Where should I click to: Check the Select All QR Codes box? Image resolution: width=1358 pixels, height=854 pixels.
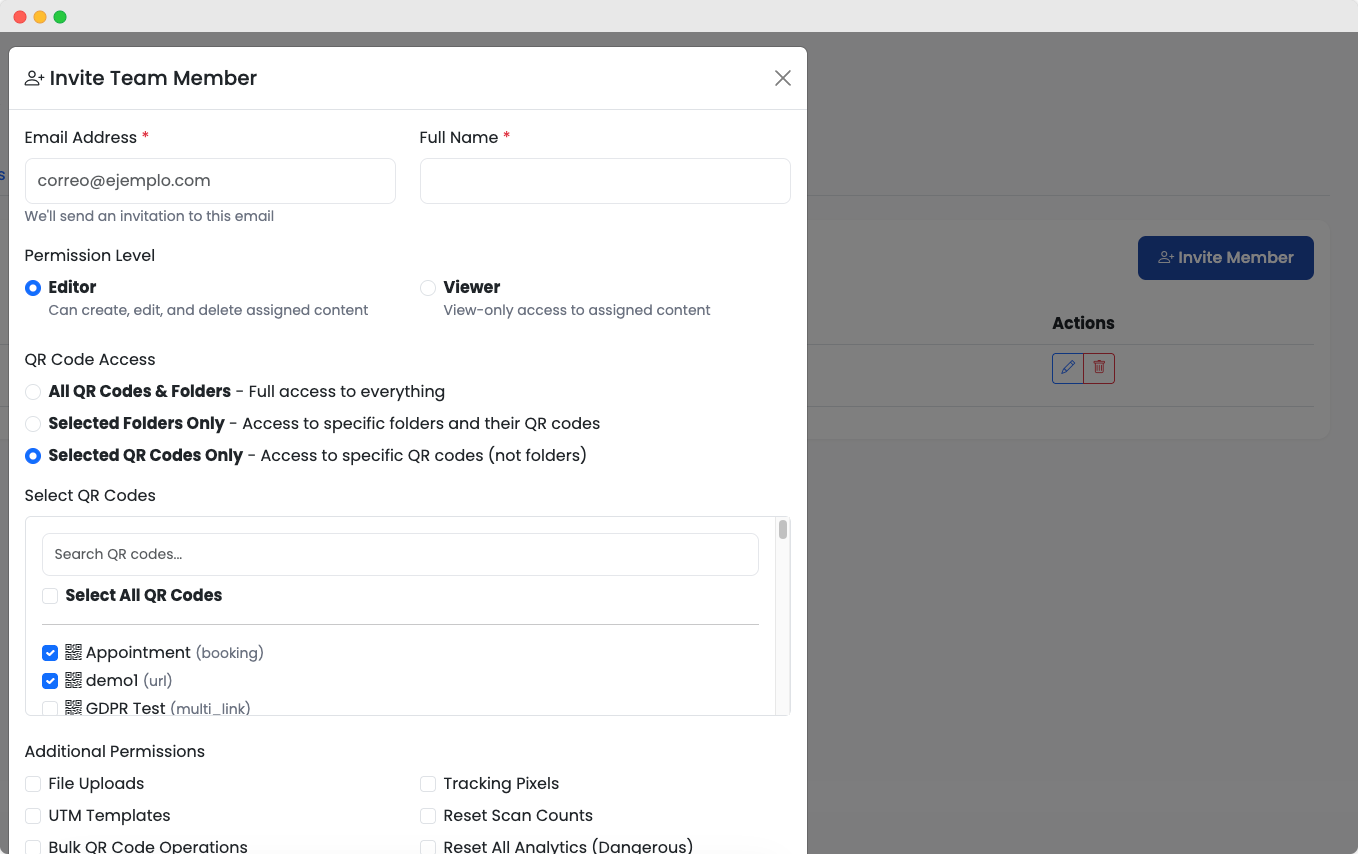point(50,596)
